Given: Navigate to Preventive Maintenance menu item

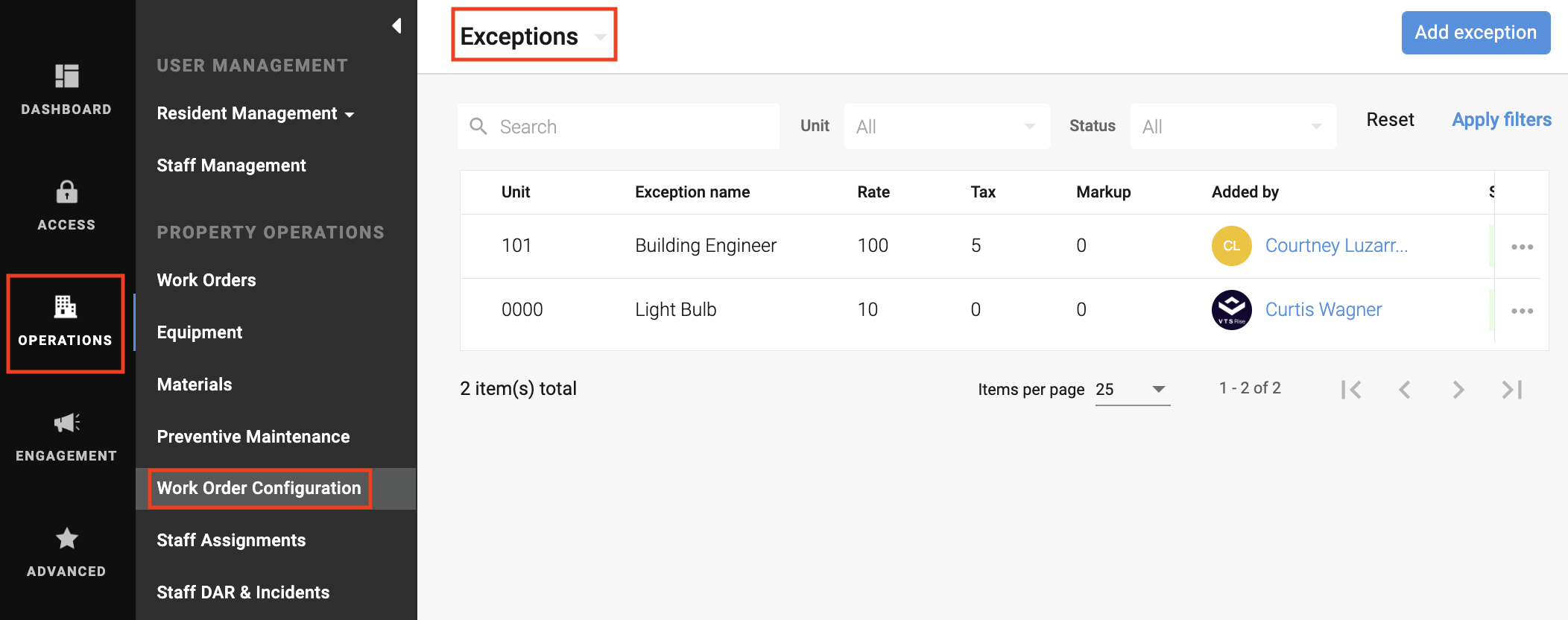Looking at the screenshot, I should (253, 437).
